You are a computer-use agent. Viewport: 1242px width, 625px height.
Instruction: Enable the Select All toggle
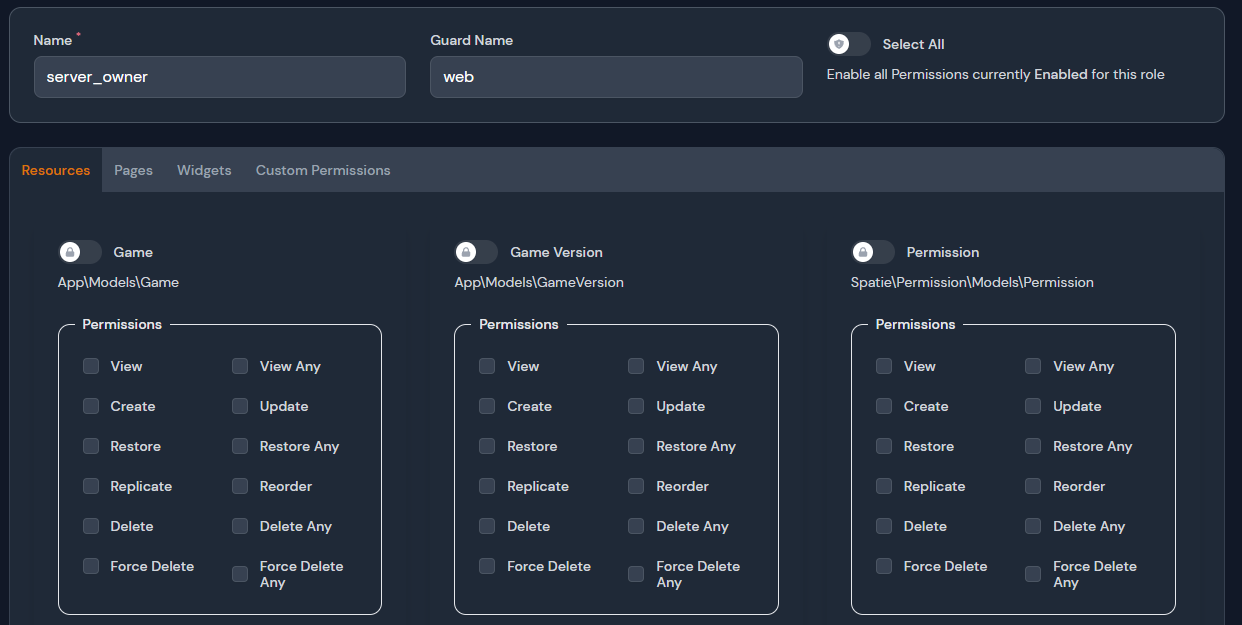(849, 44)
